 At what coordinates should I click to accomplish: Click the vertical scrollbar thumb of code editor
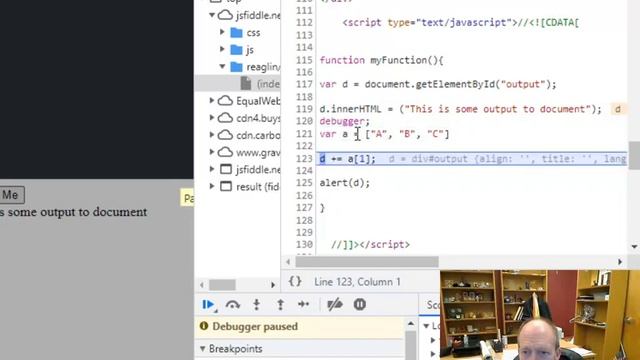pos(634,155)
